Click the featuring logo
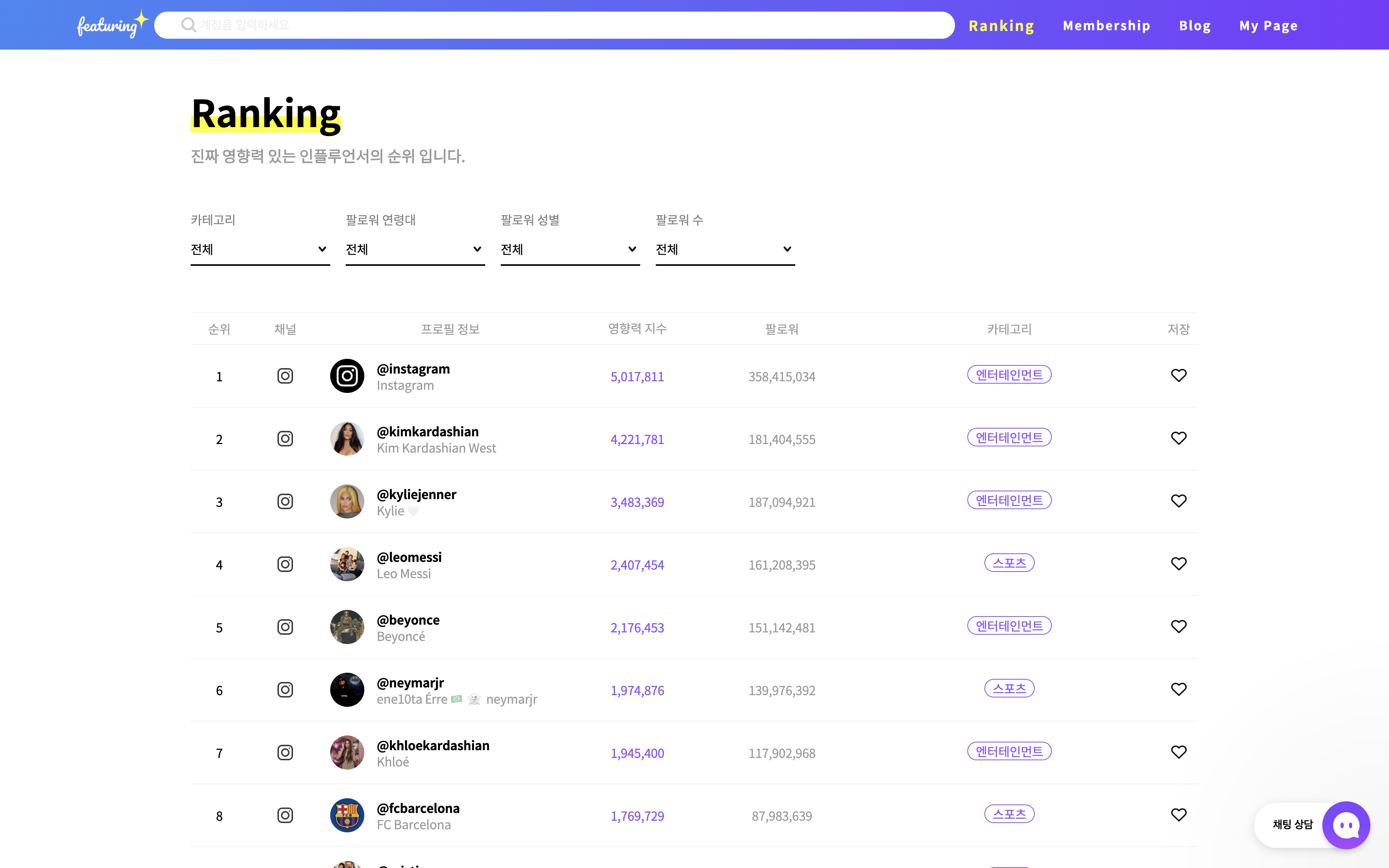1389x868 pixels. tap(113, 25)
